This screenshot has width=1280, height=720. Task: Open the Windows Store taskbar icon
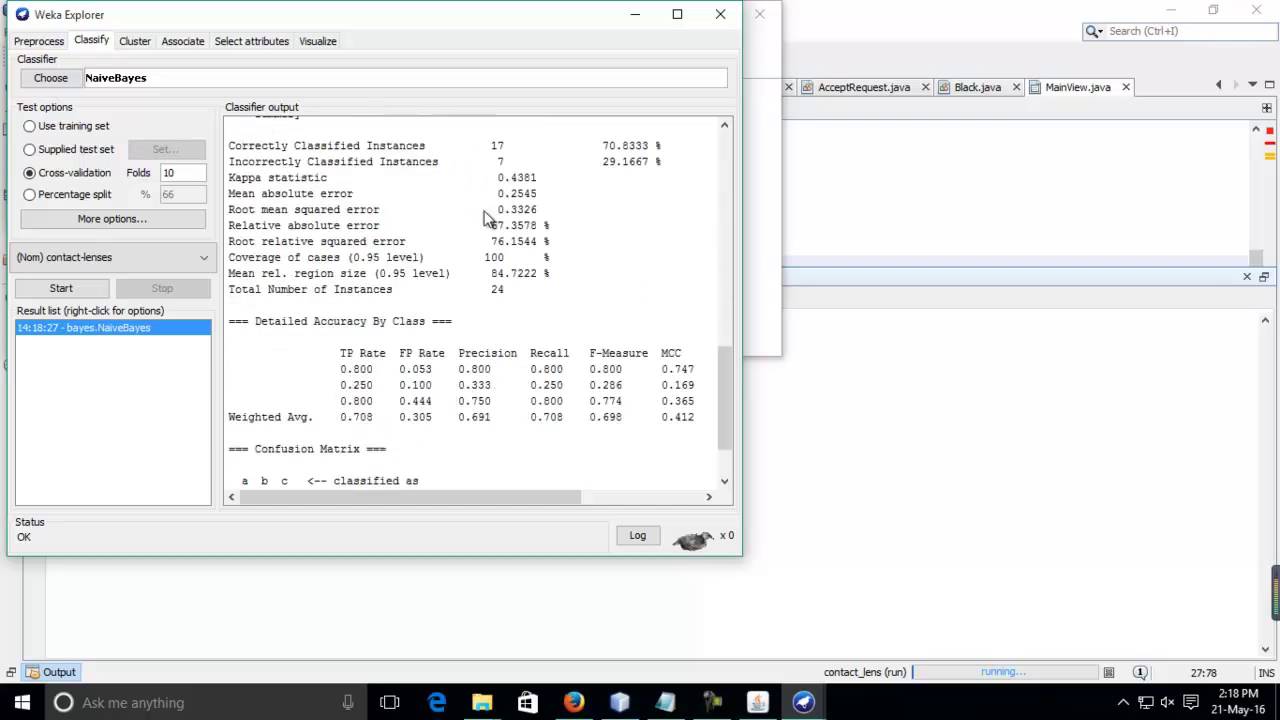527,702
